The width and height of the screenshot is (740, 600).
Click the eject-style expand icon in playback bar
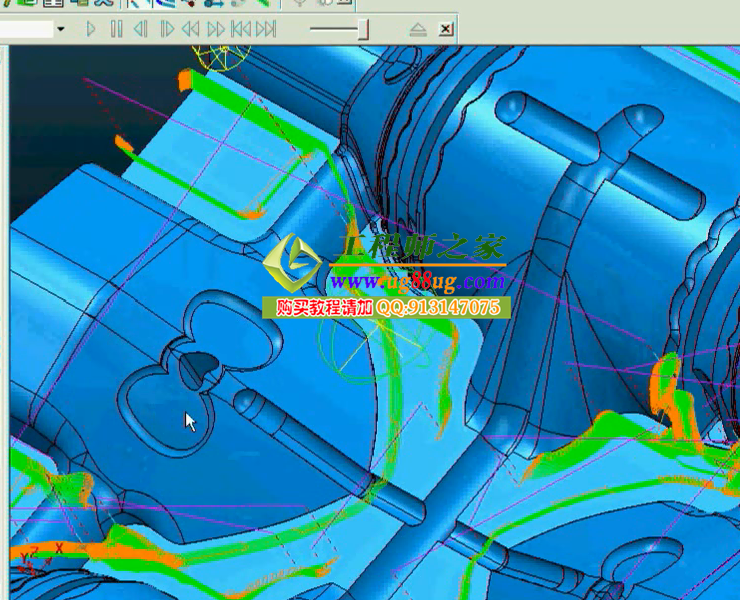[418, 30]
